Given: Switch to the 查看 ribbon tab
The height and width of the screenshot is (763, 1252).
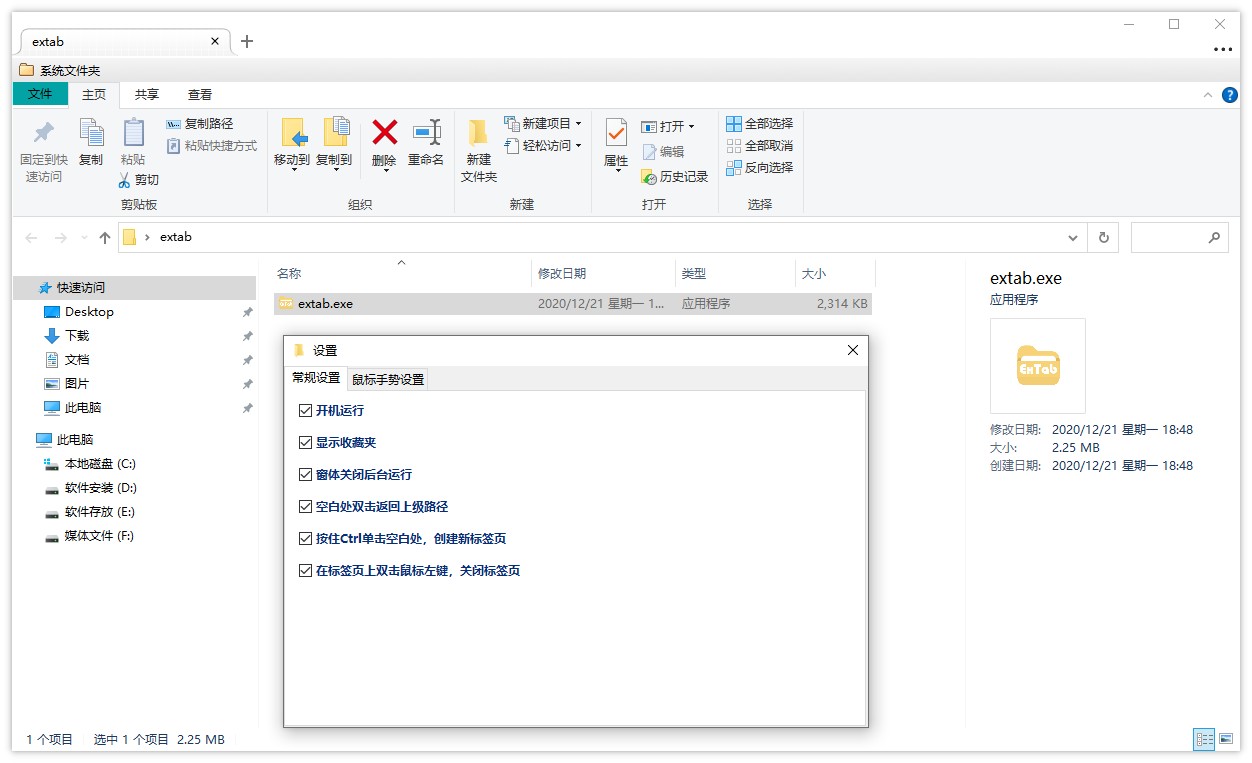Looking at the screenshot, I should pos(200,95).
